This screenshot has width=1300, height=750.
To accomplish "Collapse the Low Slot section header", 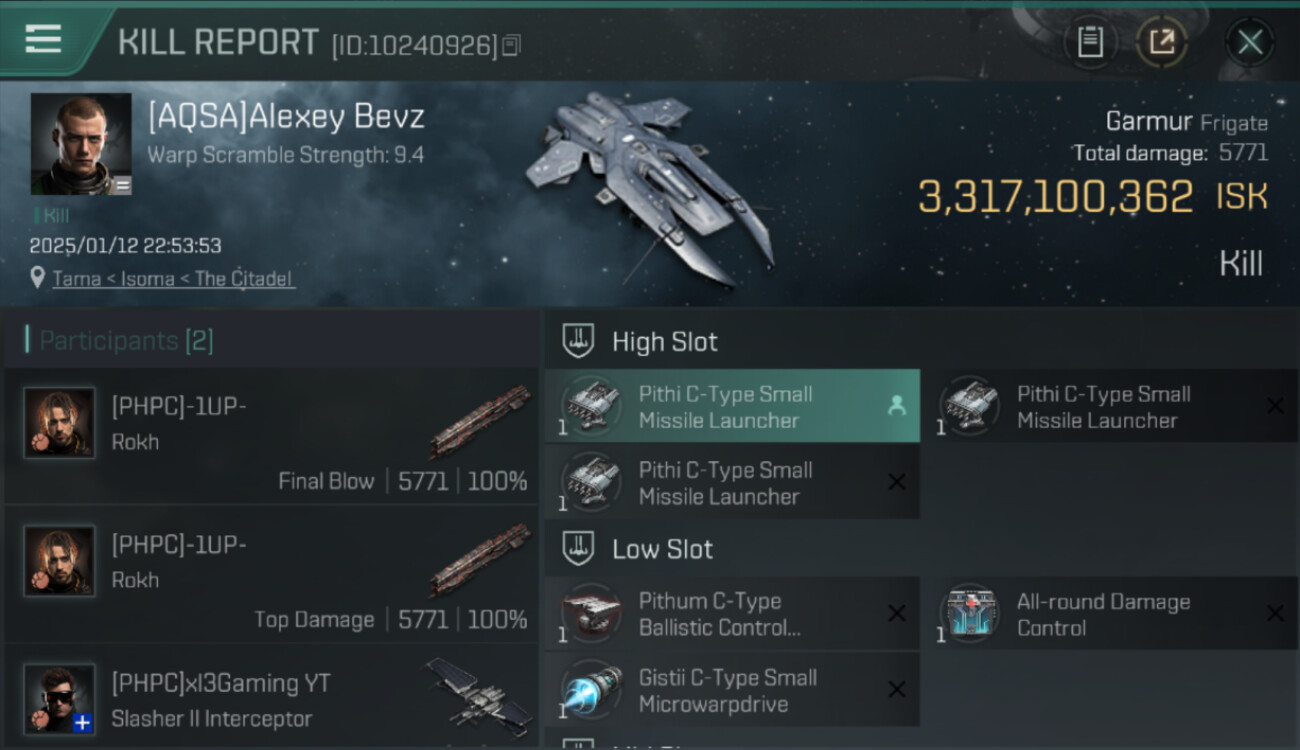I will coord(638,549).
